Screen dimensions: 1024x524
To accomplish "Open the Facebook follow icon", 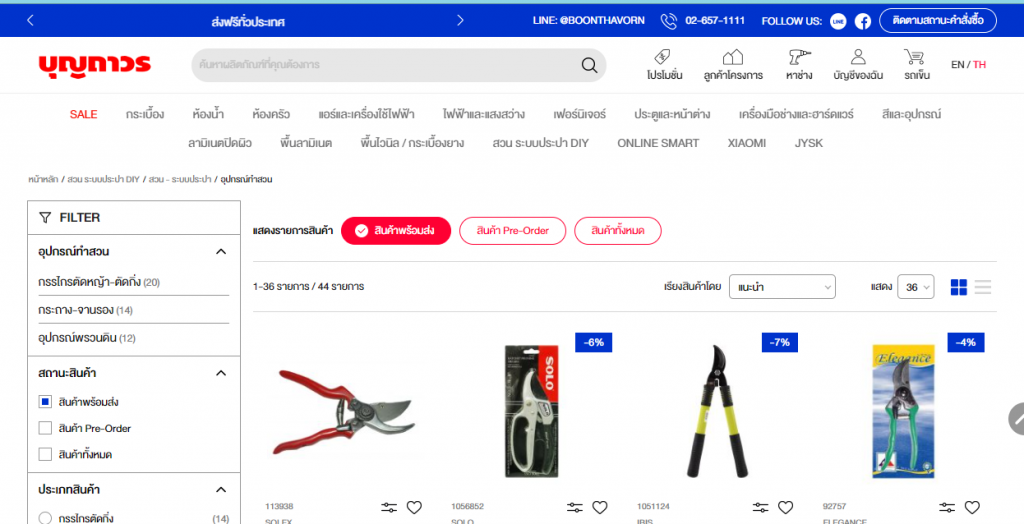I will pyautogui.click(x=862, y=21).
